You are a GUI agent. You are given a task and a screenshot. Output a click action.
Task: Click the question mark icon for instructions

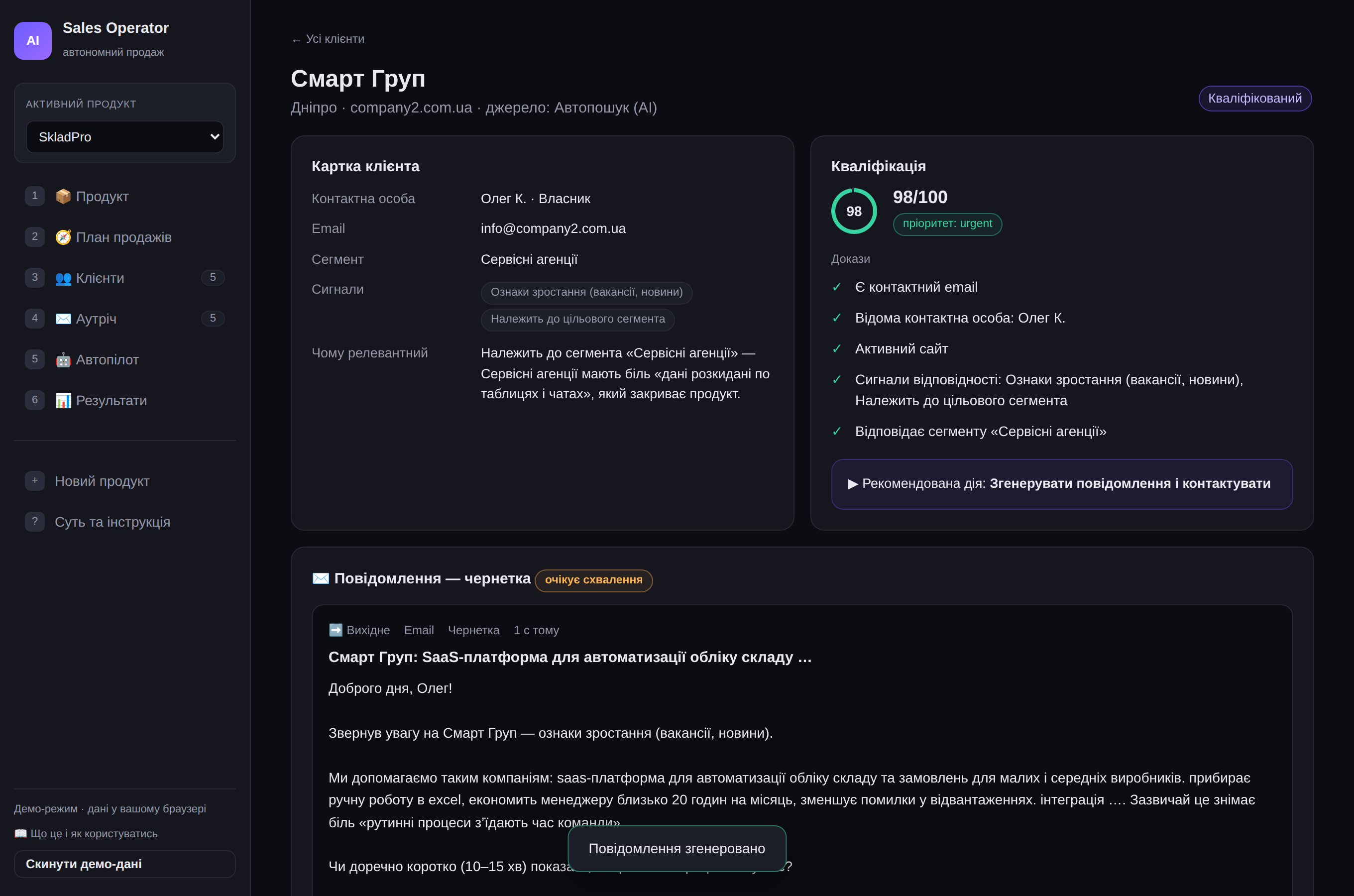tap(35, 522)
